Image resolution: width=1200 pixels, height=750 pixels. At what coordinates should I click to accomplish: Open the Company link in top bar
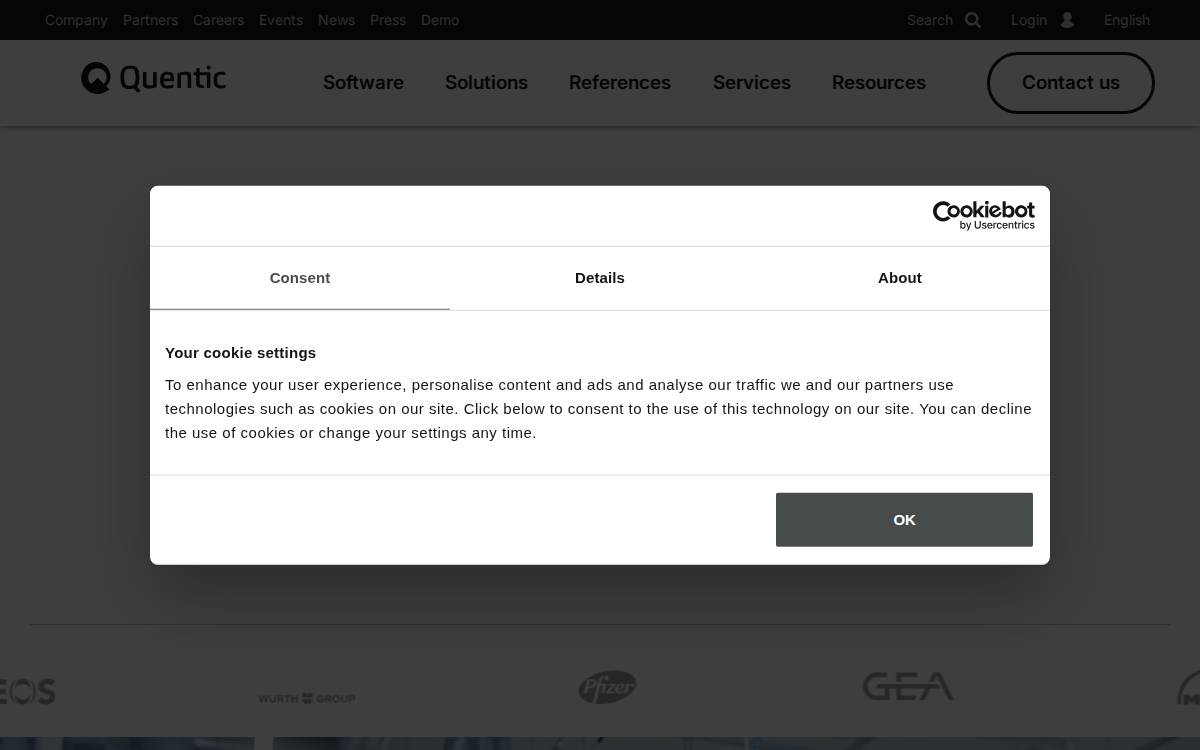pyautogui.click(x=76, y=20)
